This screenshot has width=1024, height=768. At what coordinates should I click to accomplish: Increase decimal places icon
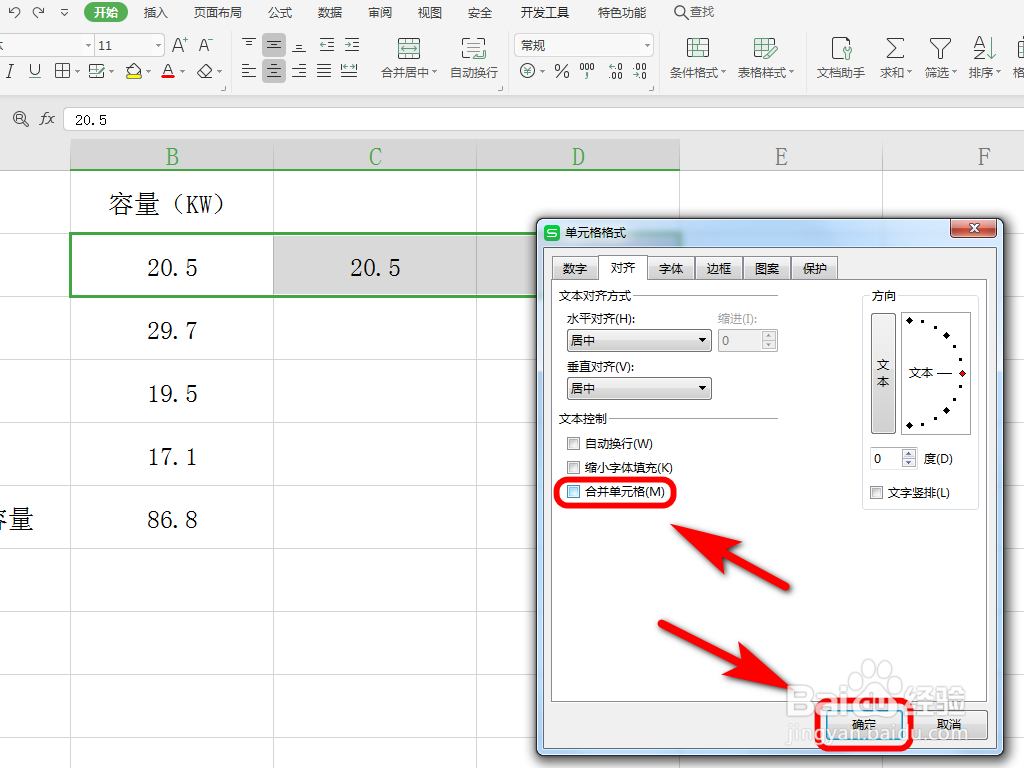coord(615,71)
